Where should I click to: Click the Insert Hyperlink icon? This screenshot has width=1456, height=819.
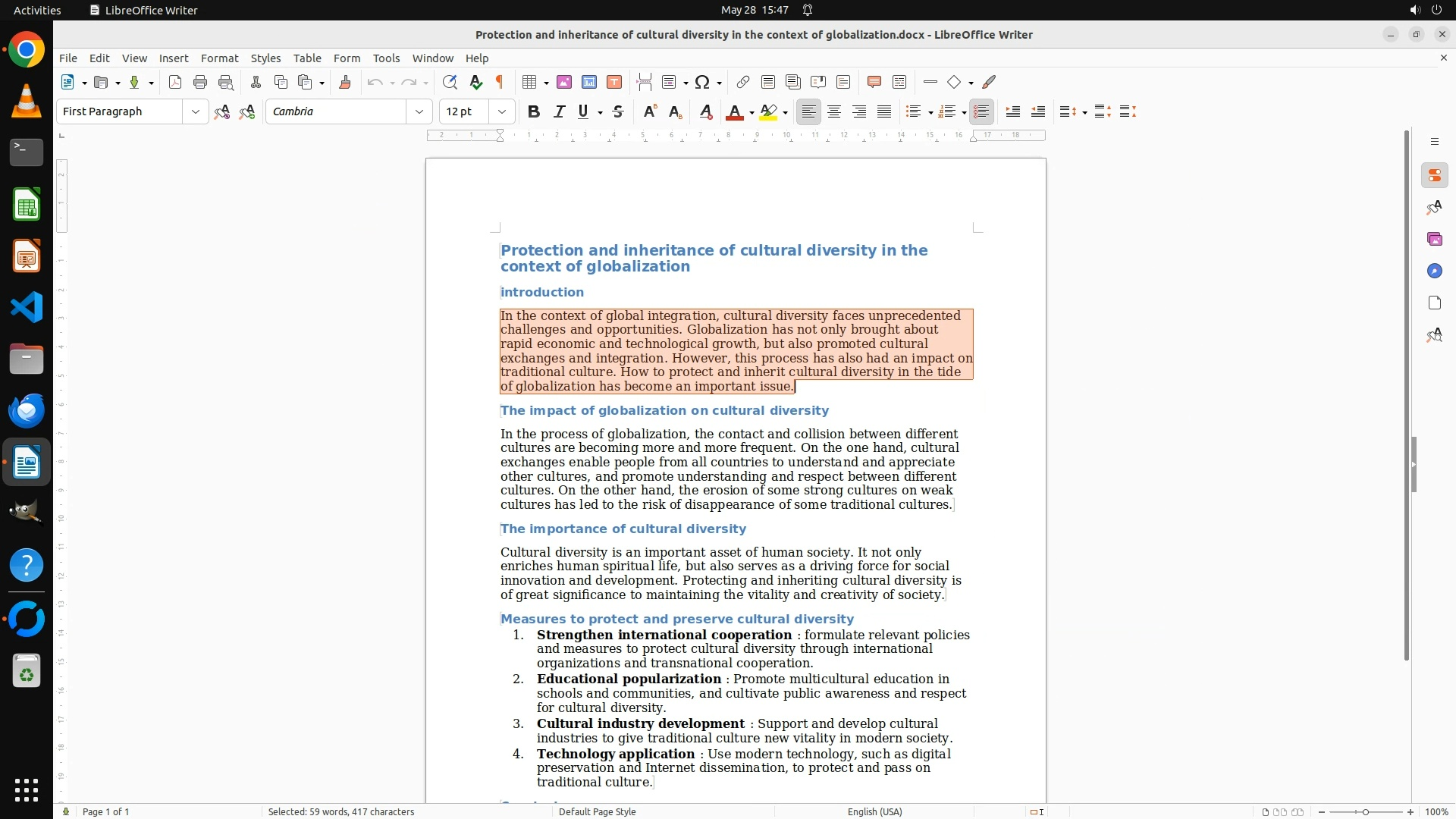[x=743, y=82]
